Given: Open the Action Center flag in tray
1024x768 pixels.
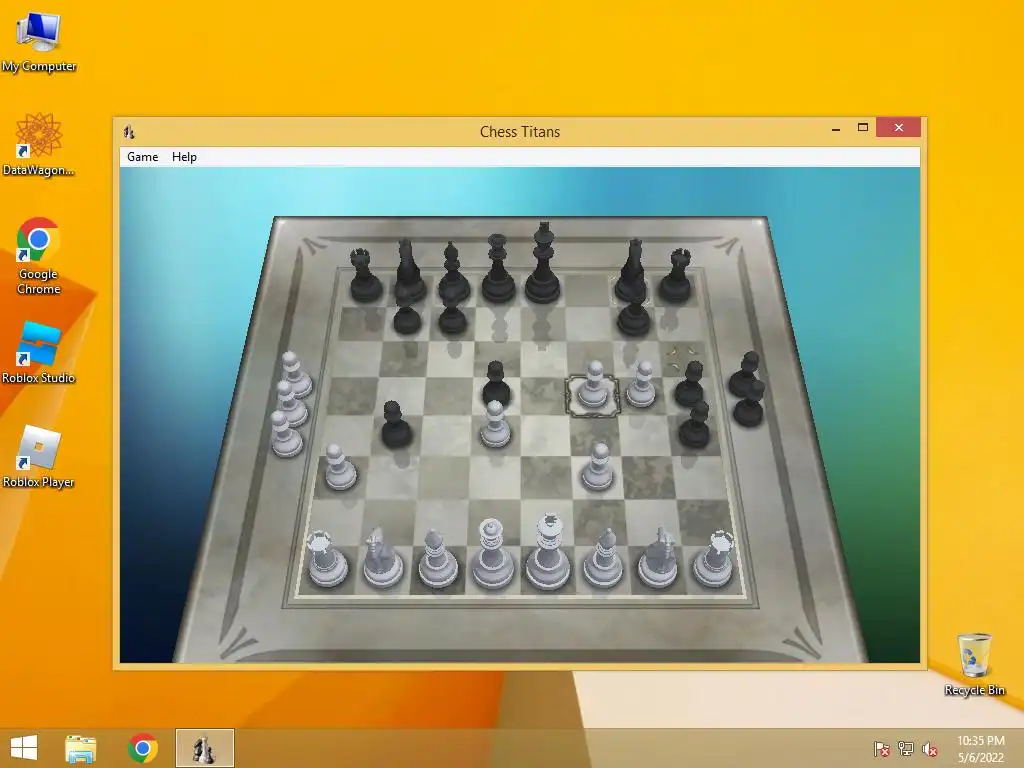Looking at the screenshot, I should point(881,748).
